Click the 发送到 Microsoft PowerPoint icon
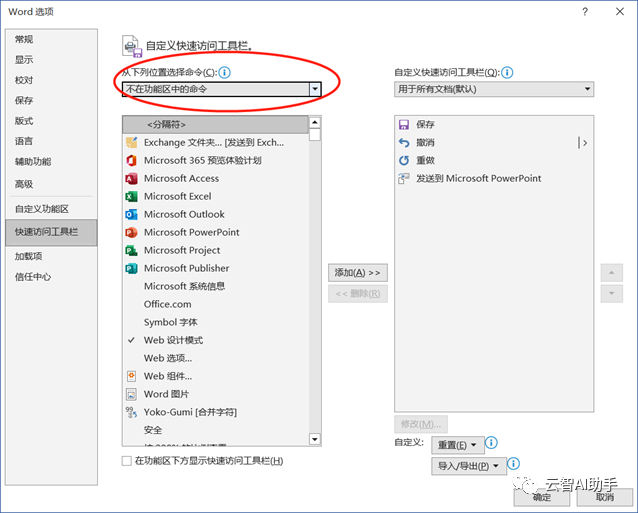This screenshot has height=513, width=638. (x=404, y=178)
